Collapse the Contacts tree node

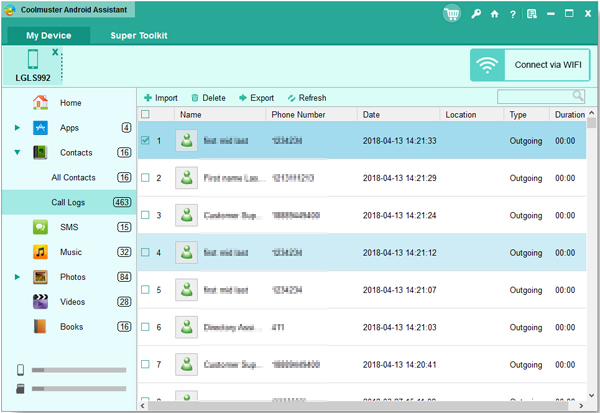click(17, 153)
